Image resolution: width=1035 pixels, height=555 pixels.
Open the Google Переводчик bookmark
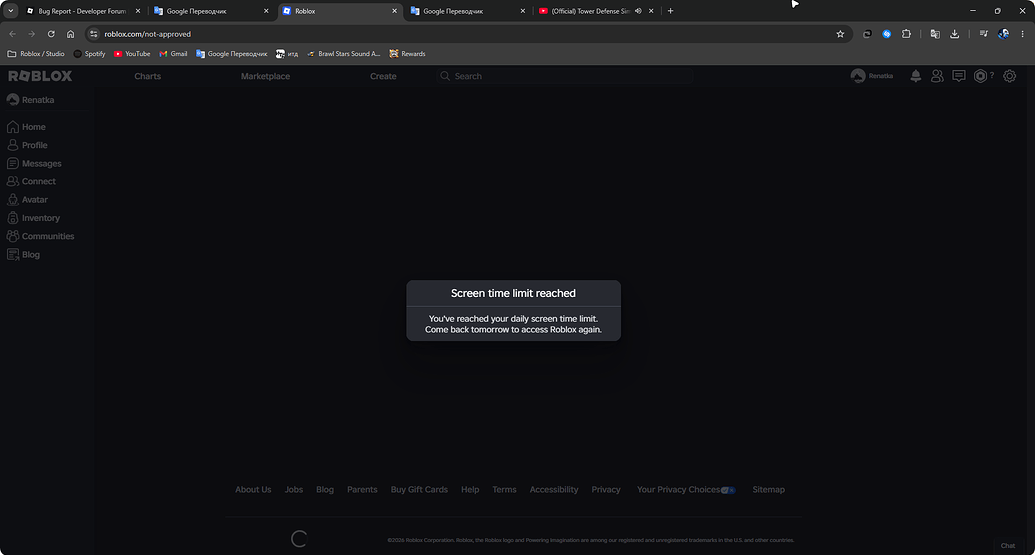(x=231, y=53)
